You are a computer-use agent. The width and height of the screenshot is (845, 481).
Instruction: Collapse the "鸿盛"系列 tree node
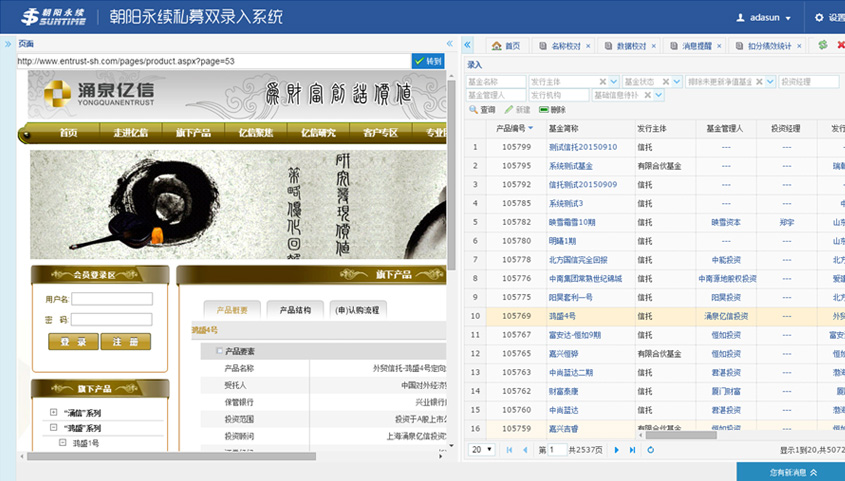53,428
